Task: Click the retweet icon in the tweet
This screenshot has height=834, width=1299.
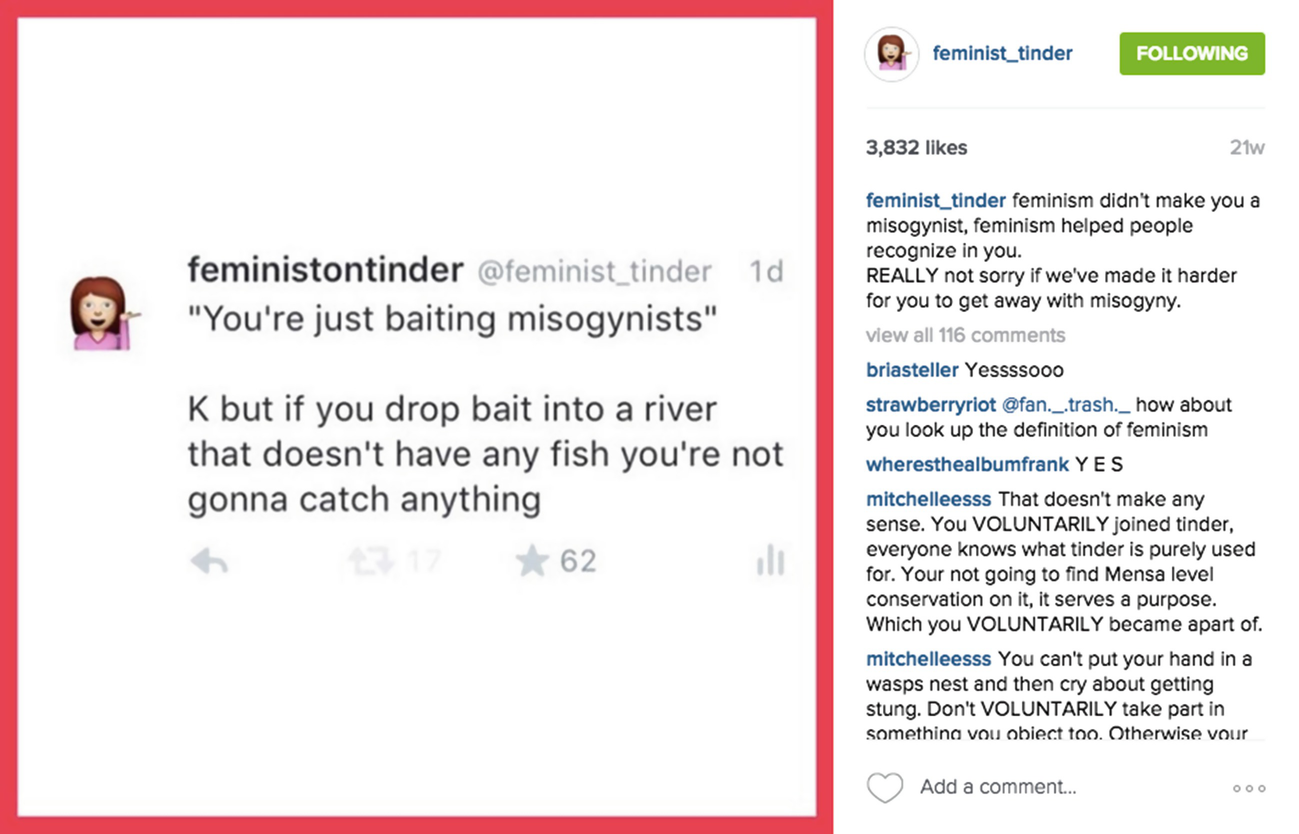Action: pos(370,562)
